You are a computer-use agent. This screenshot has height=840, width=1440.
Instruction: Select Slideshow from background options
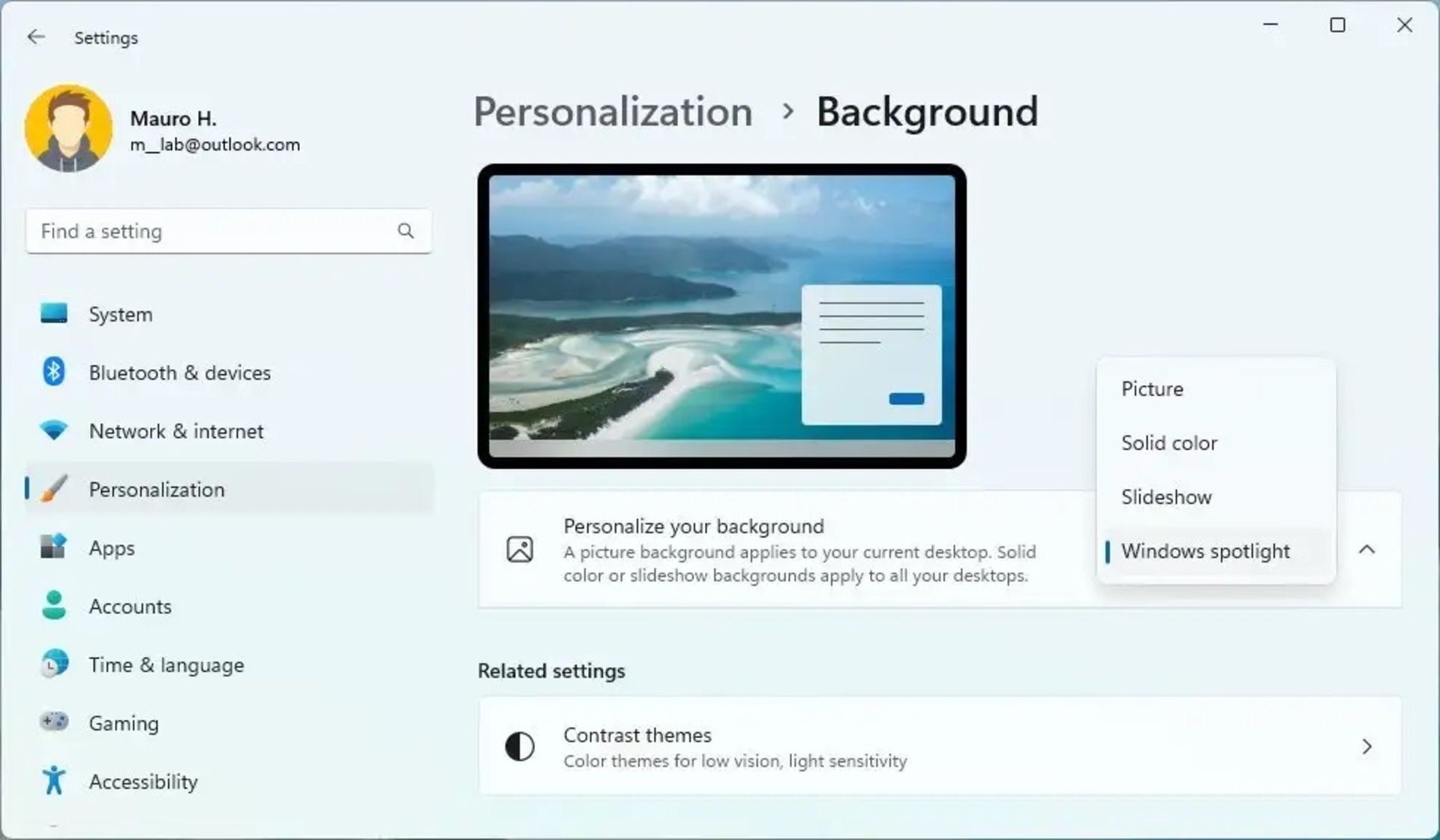tap(1166, 497)
